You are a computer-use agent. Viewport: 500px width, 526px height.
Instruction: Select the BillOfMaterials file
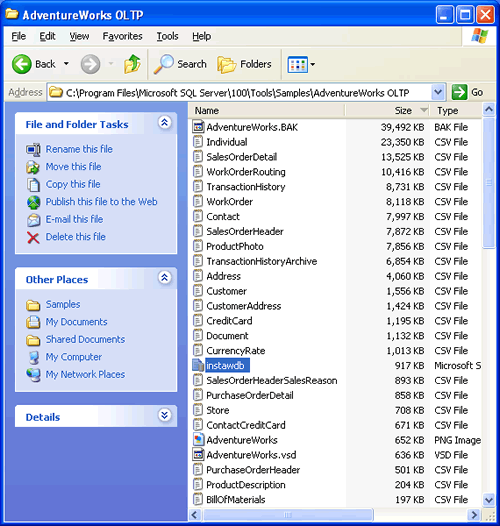(x=236, y=499)
